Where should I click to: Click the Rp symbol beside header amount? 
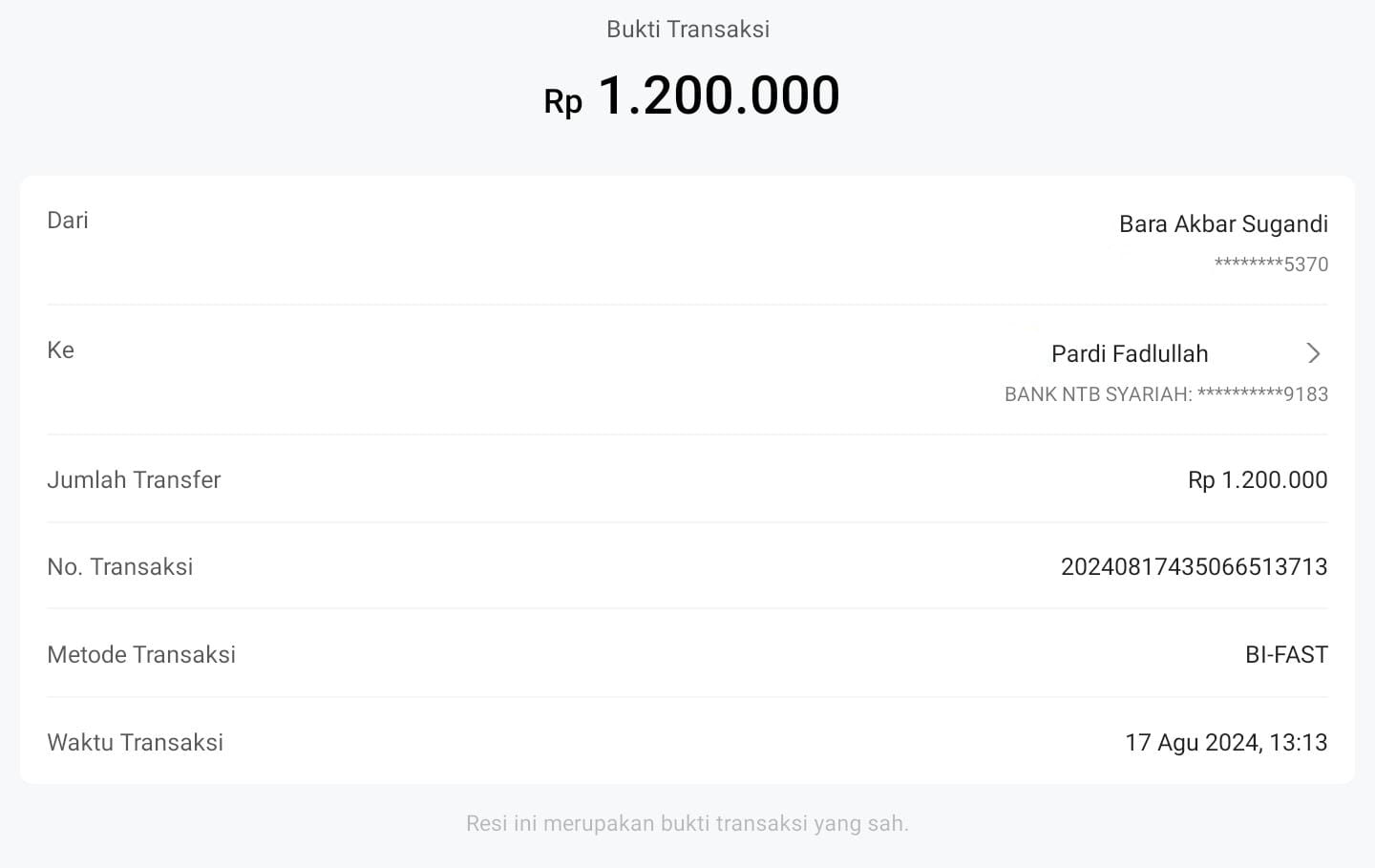pyautogui.click(x=562, y=101)
